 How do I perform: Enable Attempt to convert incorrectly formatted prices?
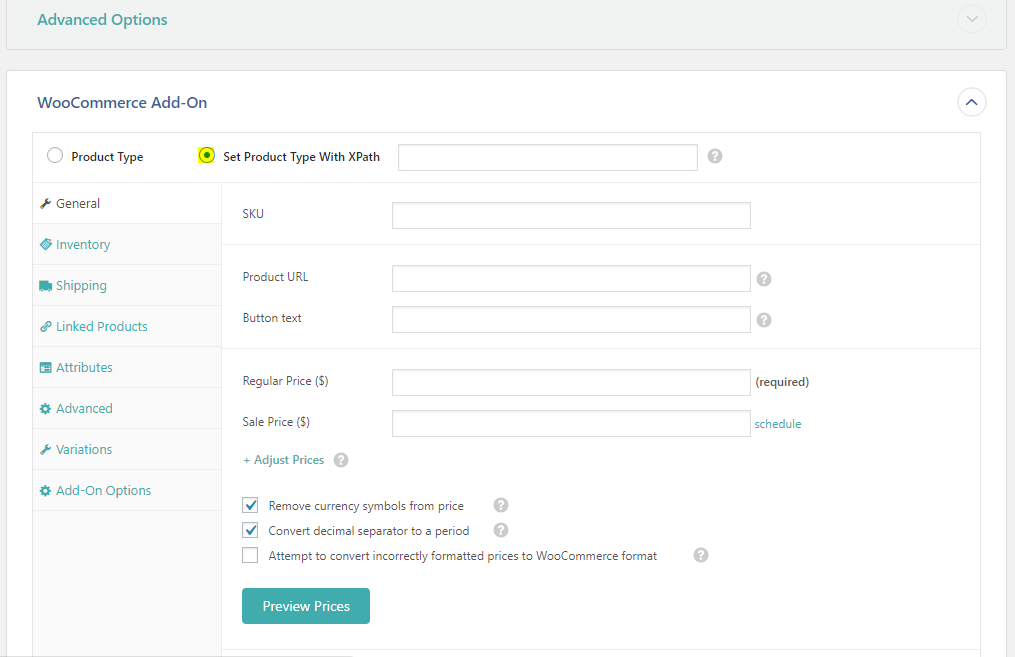(x=251, y=555)
